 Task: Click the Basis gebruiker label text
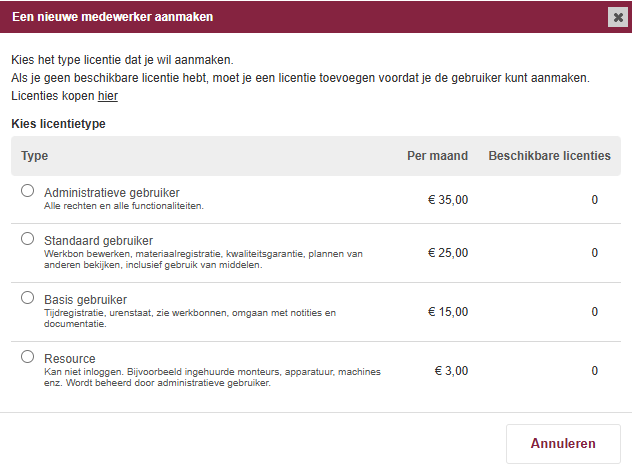click(85, 300)
